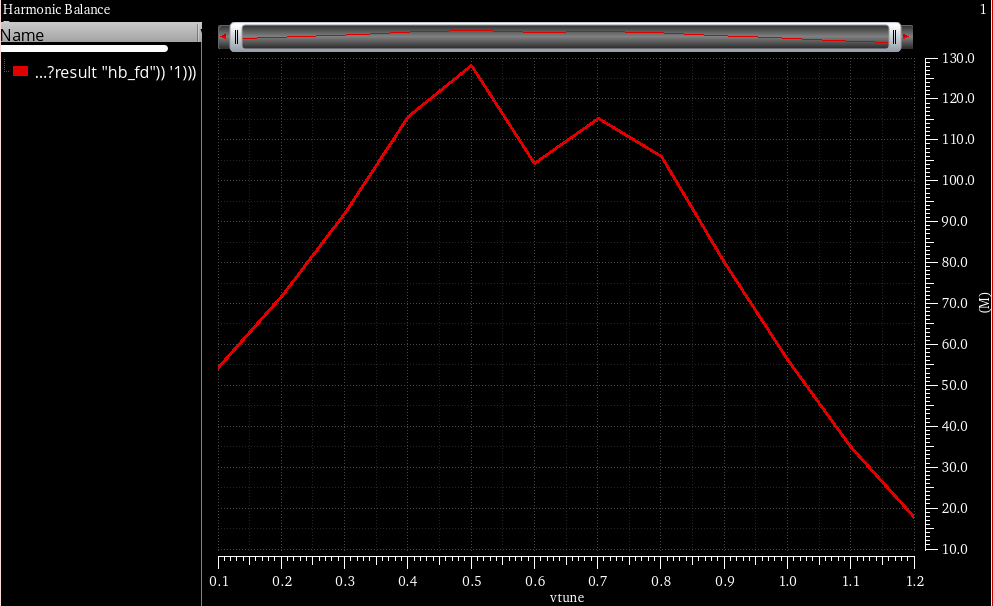Click the 0.8 x-axis tick label
The width and height of the screenshot is (993, 606).
pyautogui.click(x=661, y=581)
